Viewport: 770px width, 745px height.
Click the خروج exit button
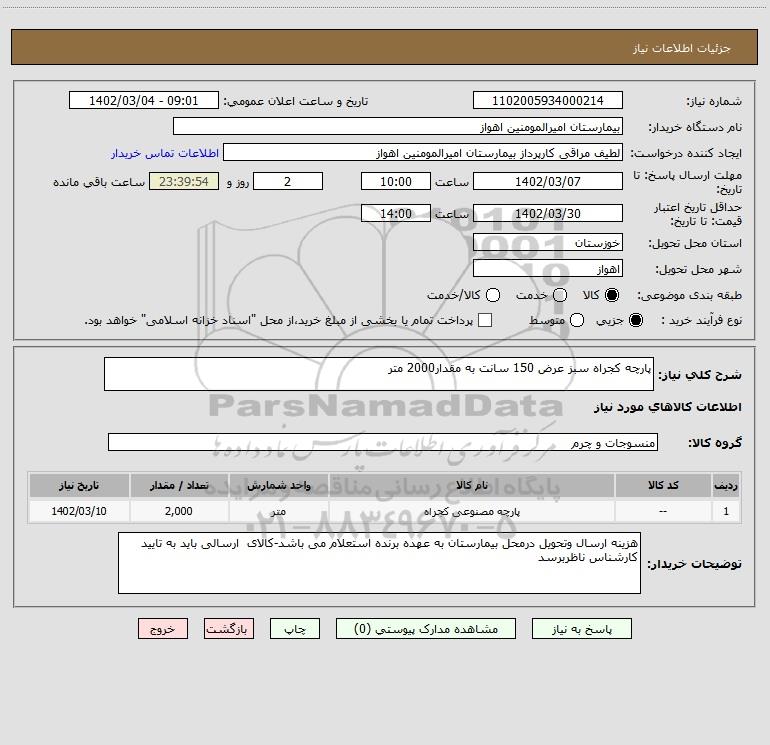coord(163,629)
